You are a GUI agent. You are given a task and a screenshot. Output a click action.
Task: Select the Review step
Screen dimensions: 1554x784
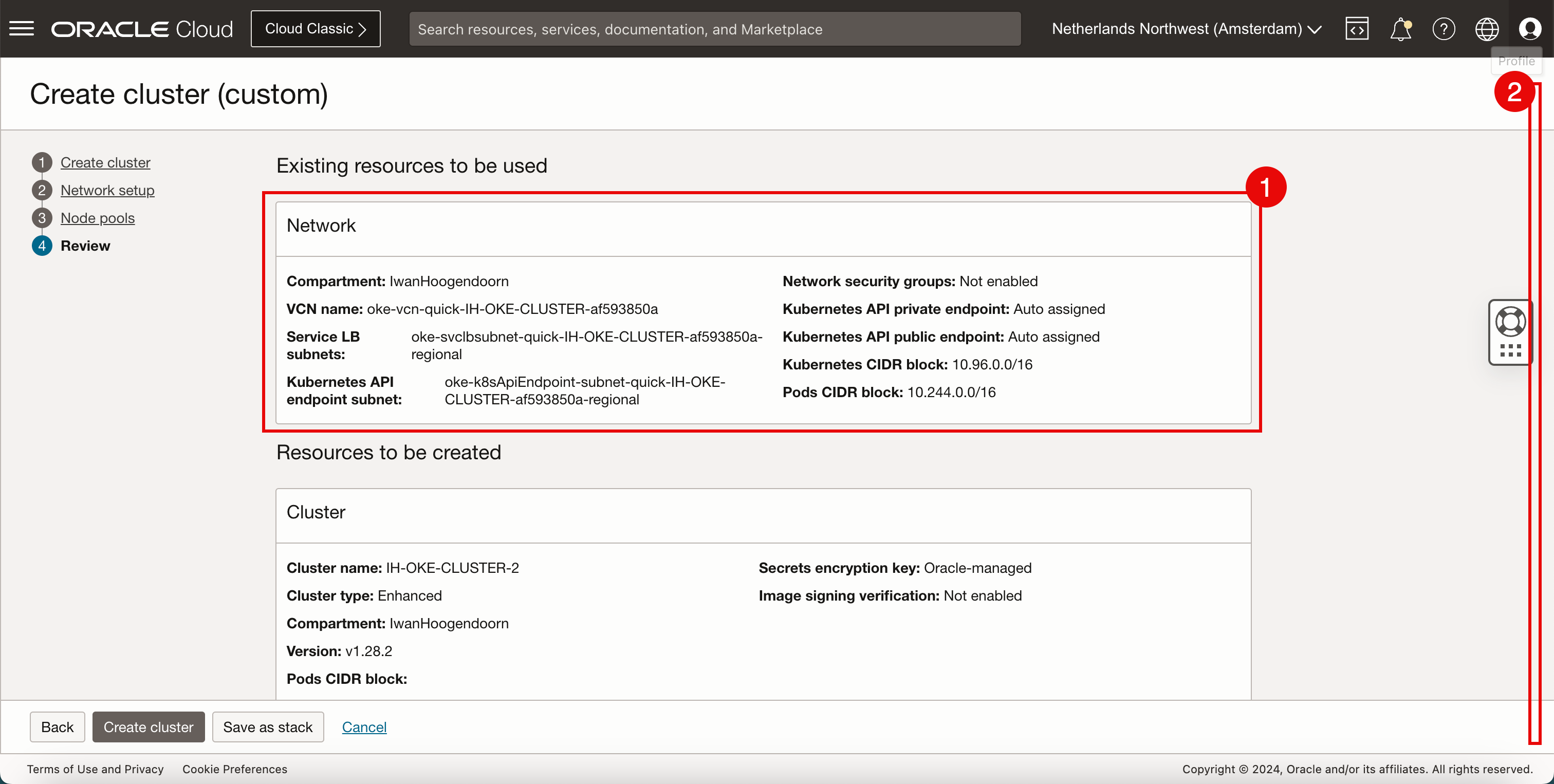(85, 246)
